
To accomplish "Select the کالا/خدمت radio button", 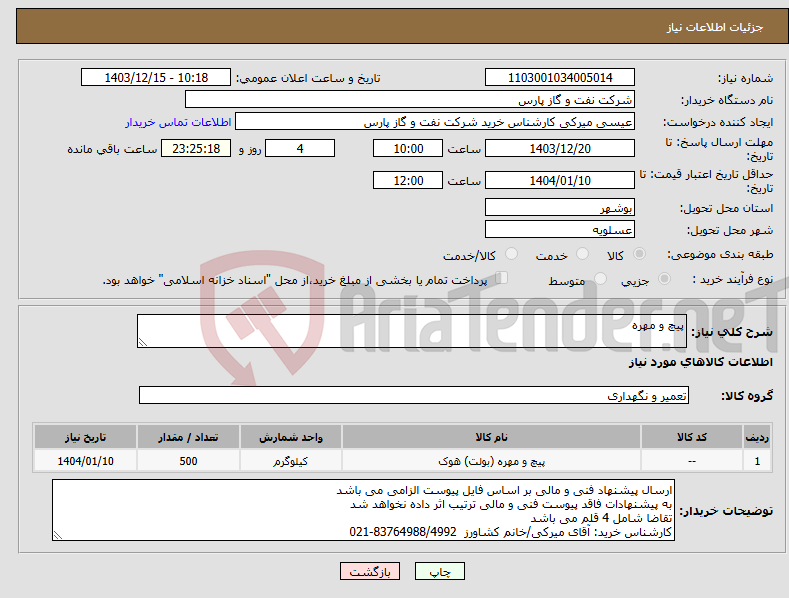I will click(511, 254).
